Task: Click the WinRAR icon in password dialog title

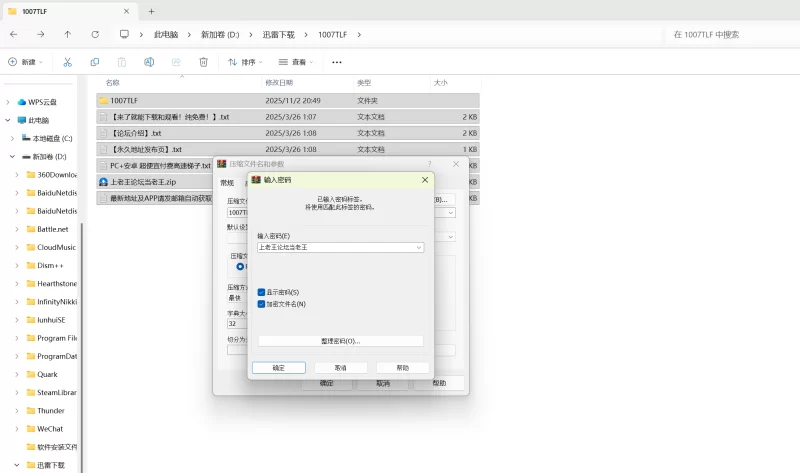Action: pos(256,180)
